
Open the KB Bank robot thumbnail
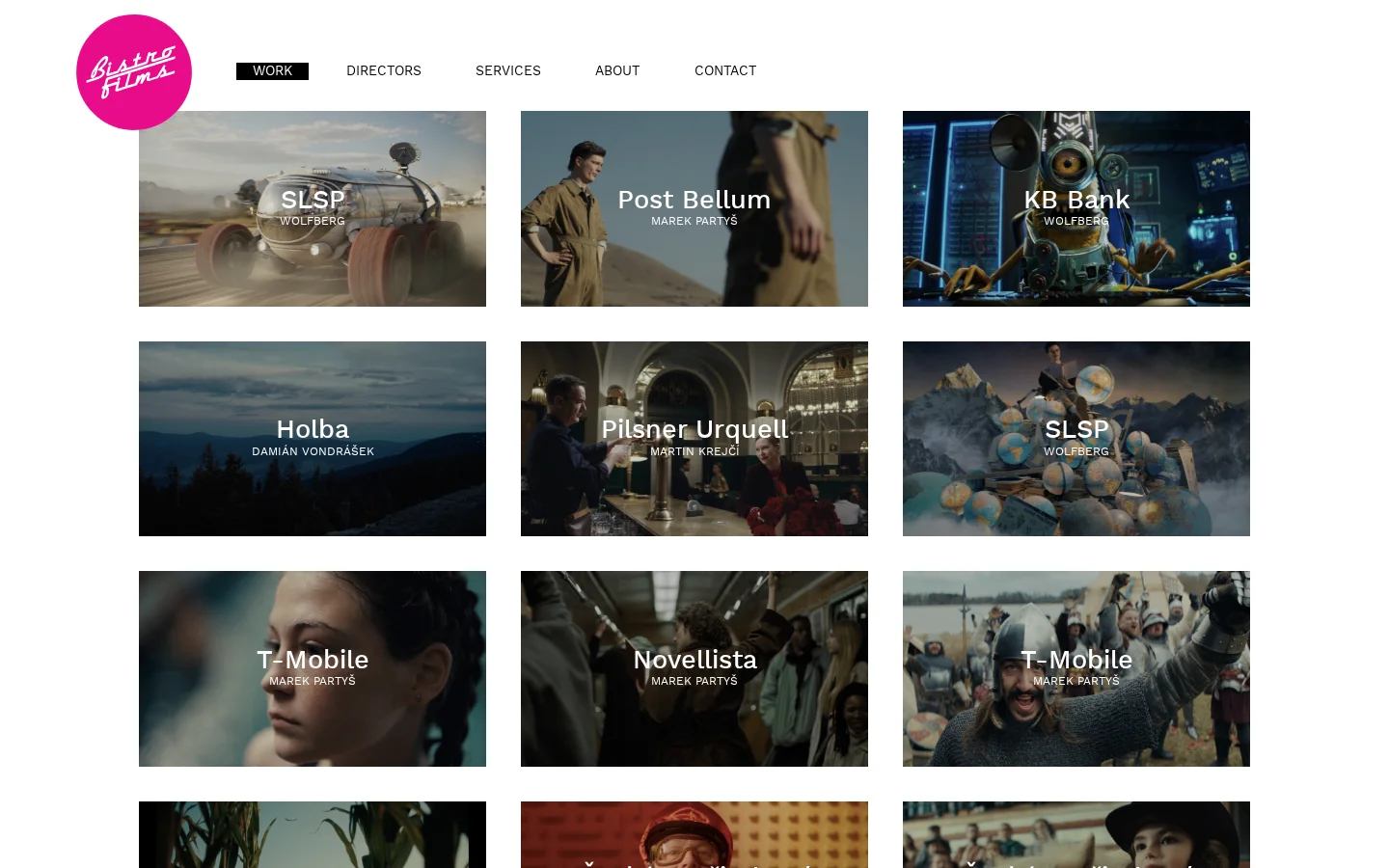click(1076, 208)
